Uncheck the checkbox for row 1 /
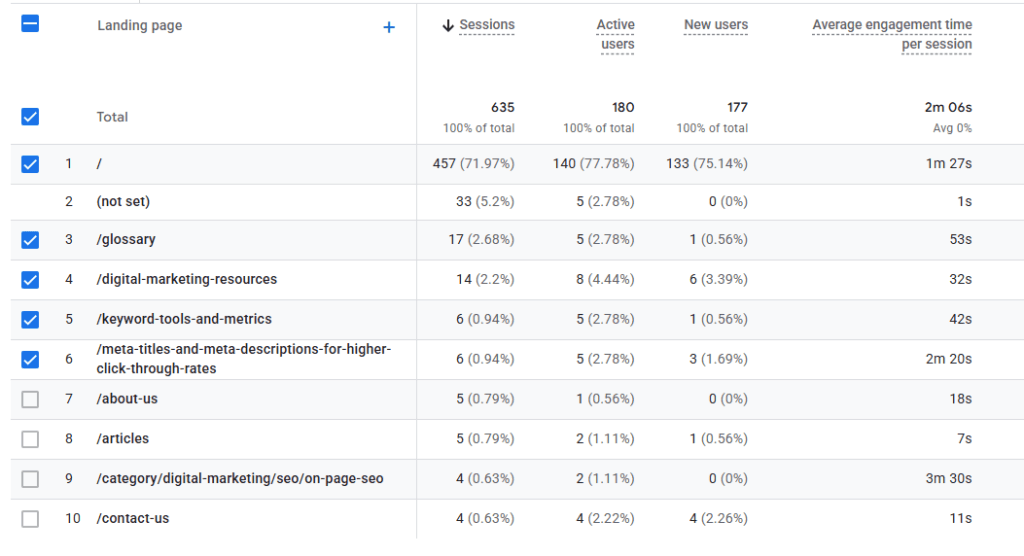 point(30,164)
